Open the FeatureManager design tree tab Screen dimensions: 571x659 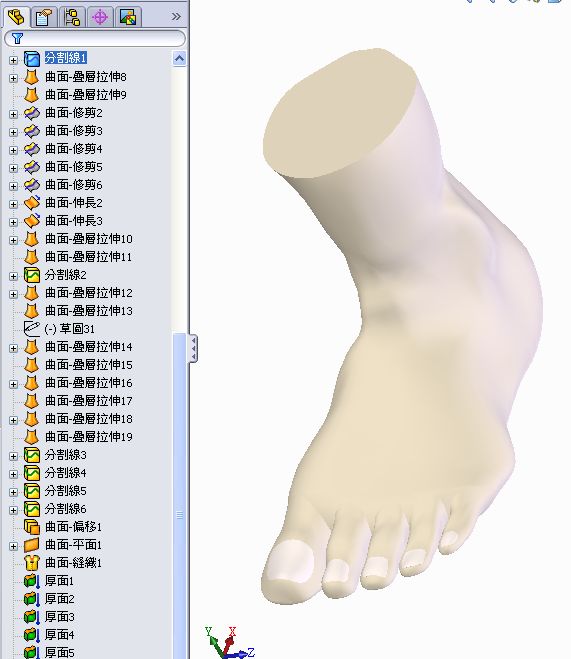(x=16, y=17)
